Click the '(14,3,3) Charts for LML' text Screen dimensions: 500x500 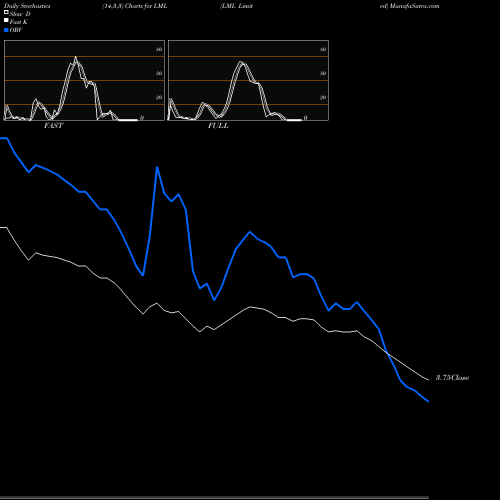click(x=135, y=6)
